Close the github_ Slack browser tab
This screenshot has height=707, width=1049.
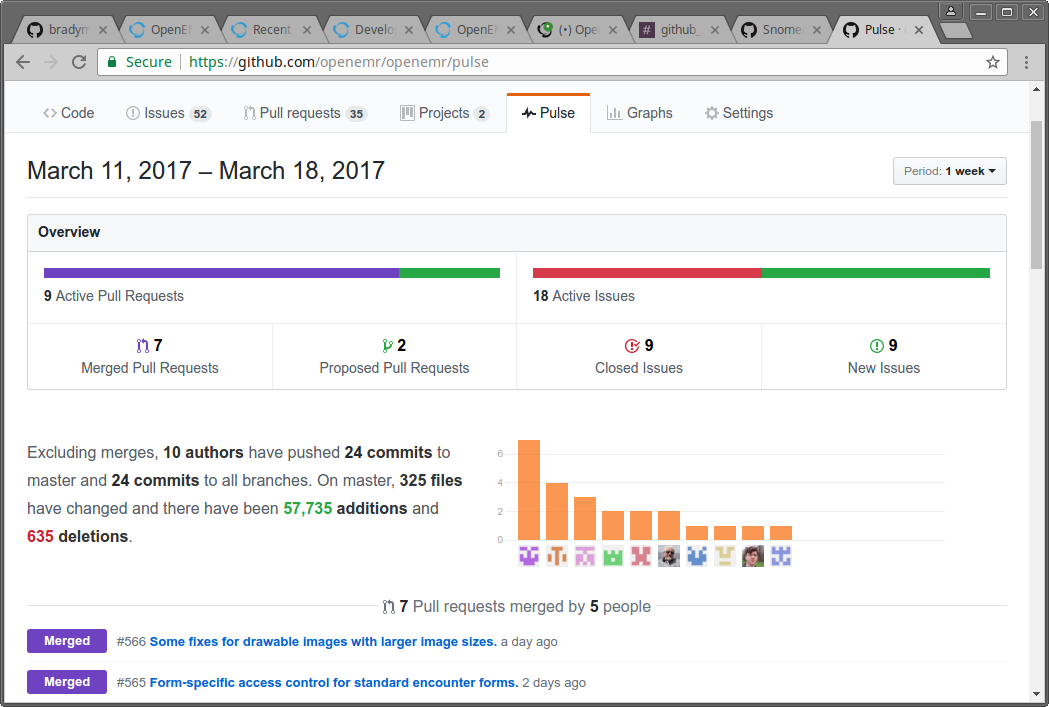pos(714,30)
